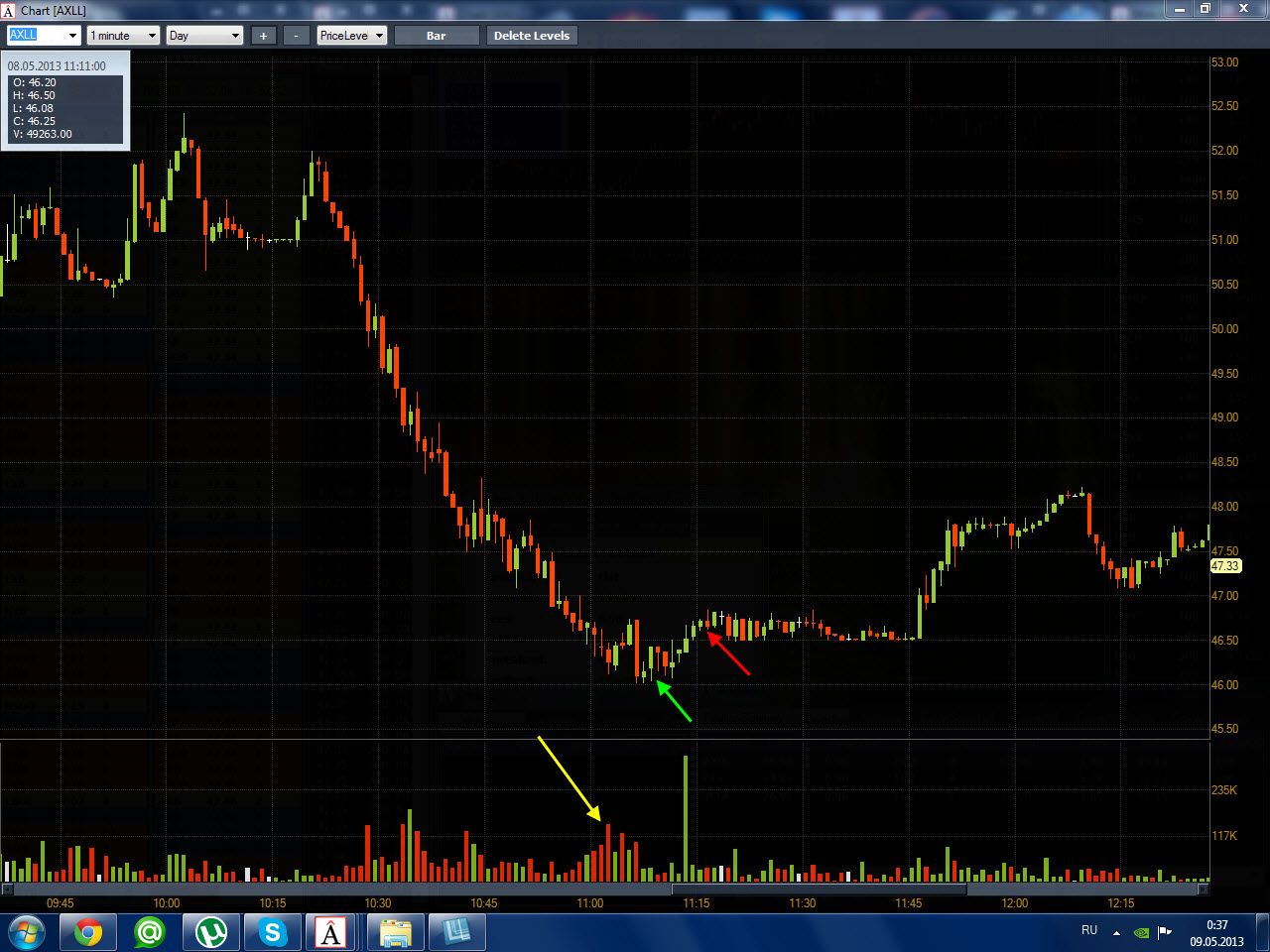Screen dimensions: 1270x952
Task: Open uTorrent from the taskbar
Action: [210, 932]
